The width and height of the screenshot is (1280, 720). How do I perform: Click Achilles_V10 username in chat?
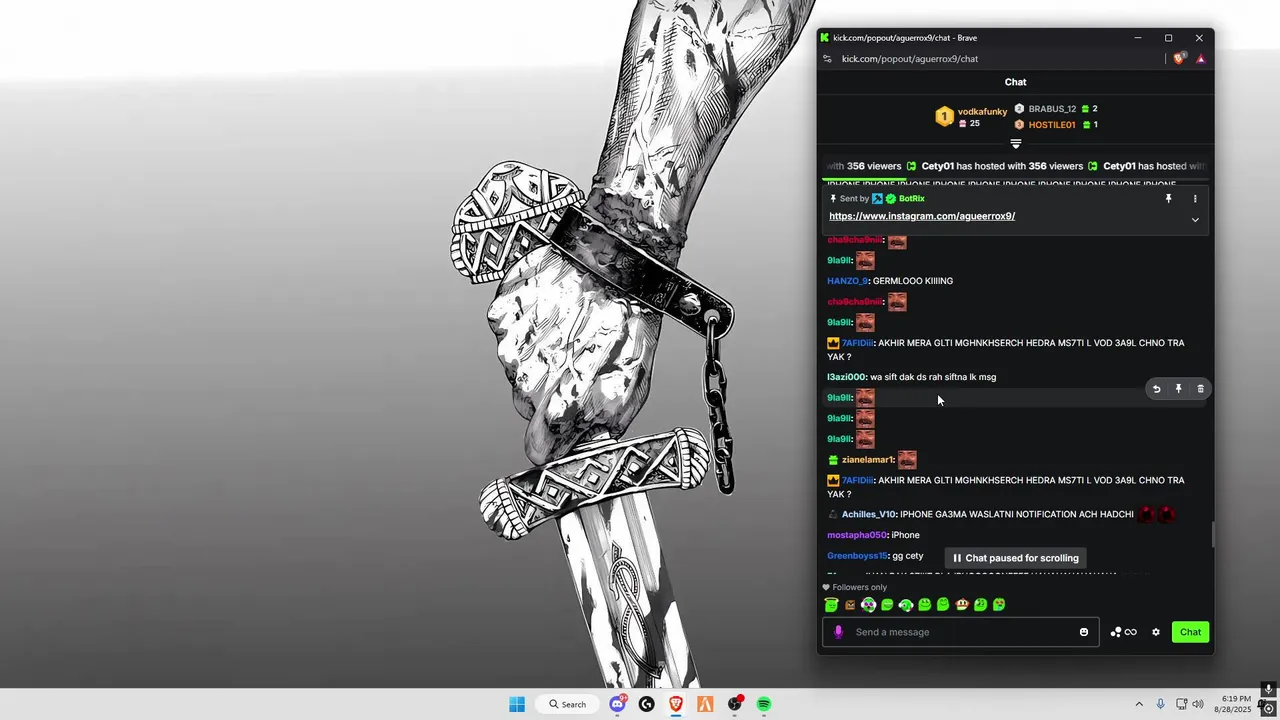tap(868, 515)
